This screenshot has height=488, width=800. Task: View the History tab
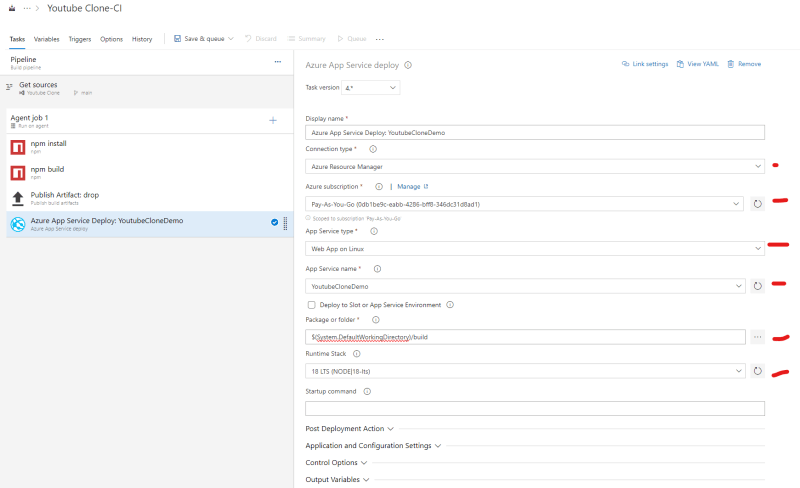[142, 39]
